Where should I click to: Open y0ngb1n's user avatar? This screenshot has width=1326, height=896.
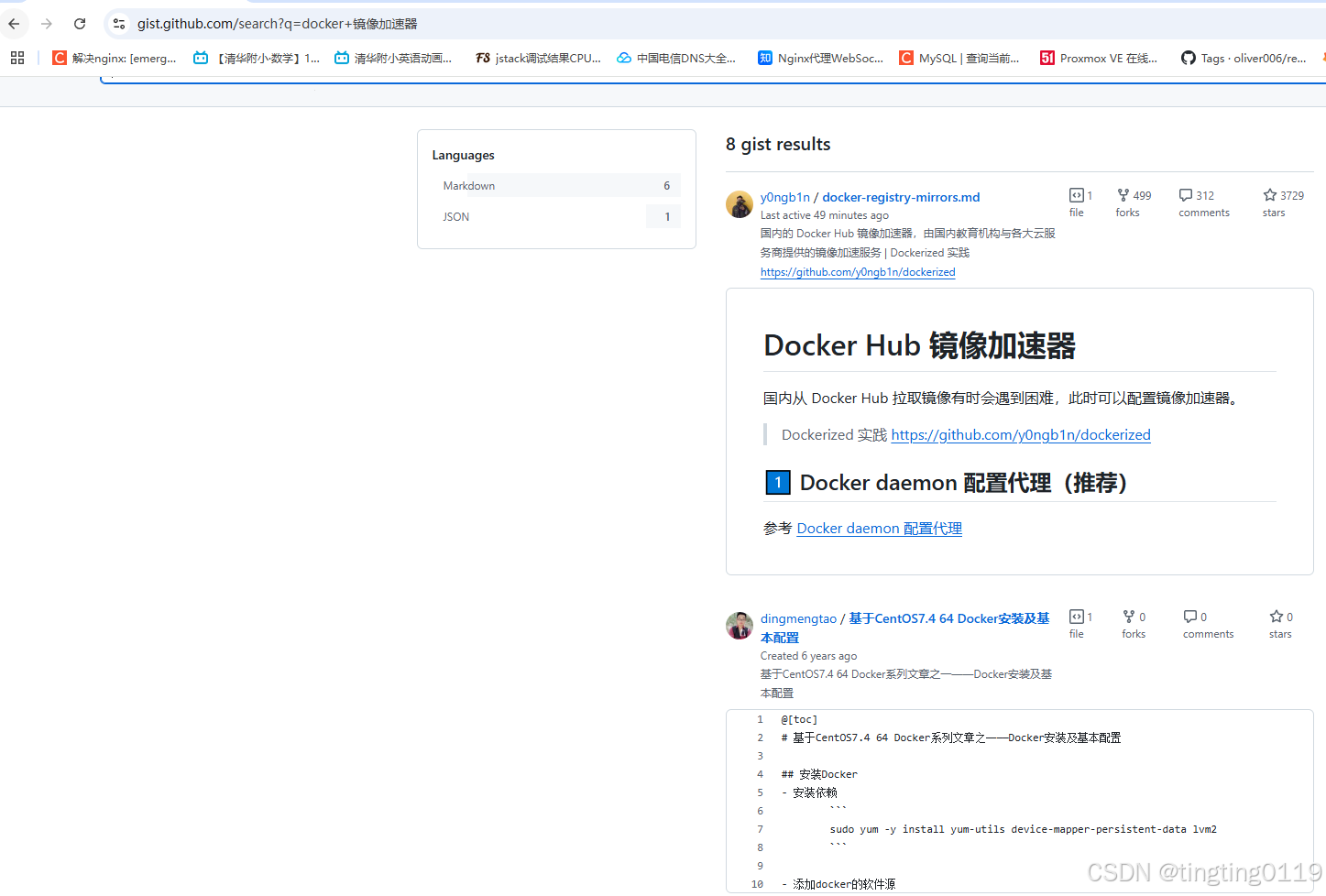tap(740, 204)
